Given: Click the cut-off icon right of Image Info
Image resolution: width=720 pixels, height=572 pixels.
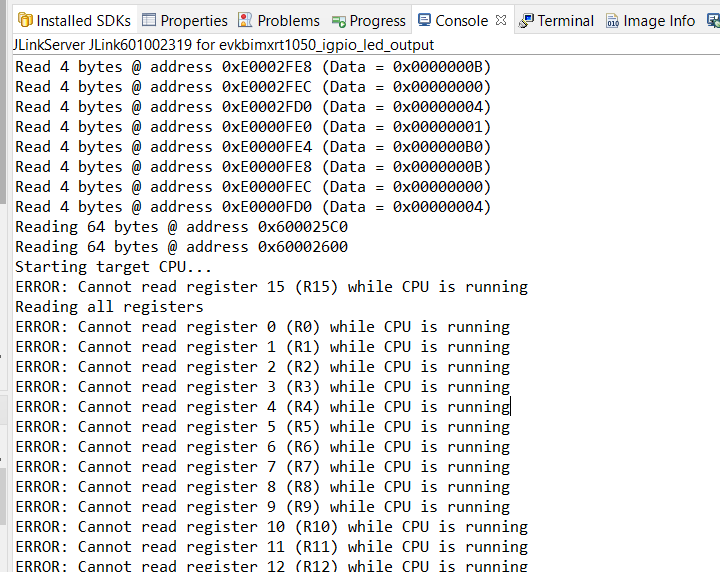Looking at the screenshot, I should (712, 20).
